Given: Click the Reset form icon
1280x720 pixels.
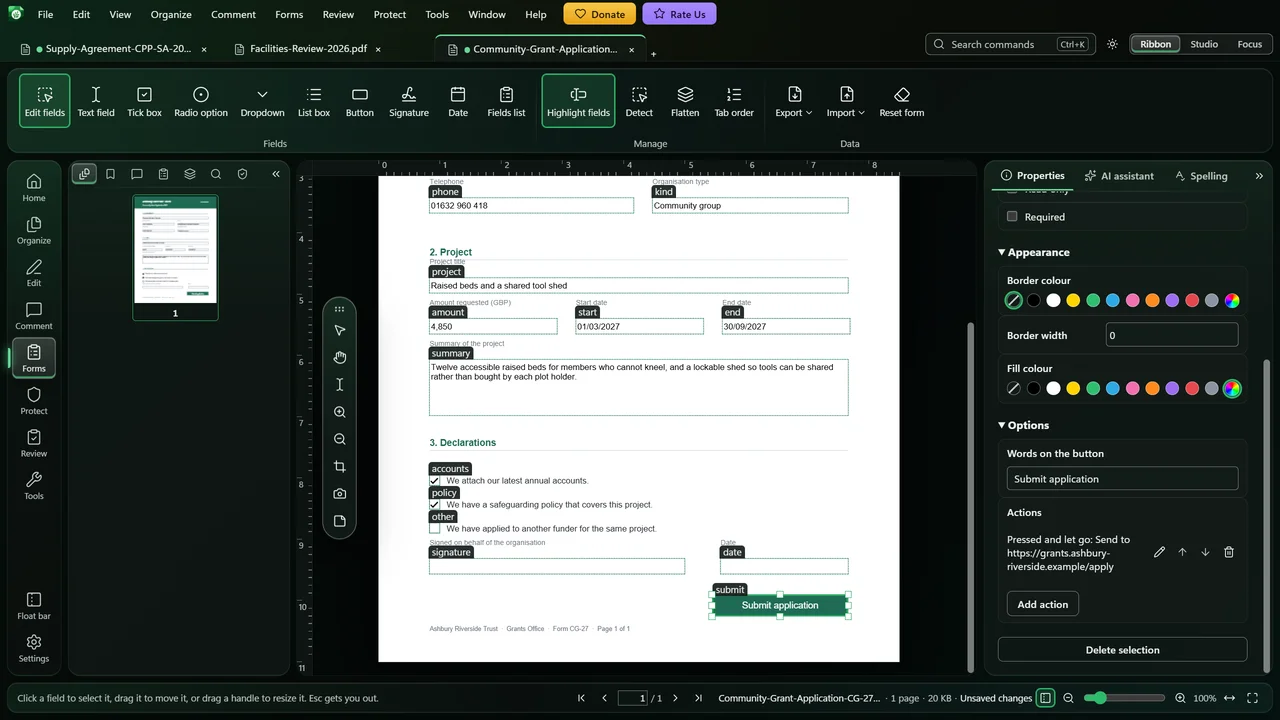Looking at the screenshot, I should (x=902, y=94).
